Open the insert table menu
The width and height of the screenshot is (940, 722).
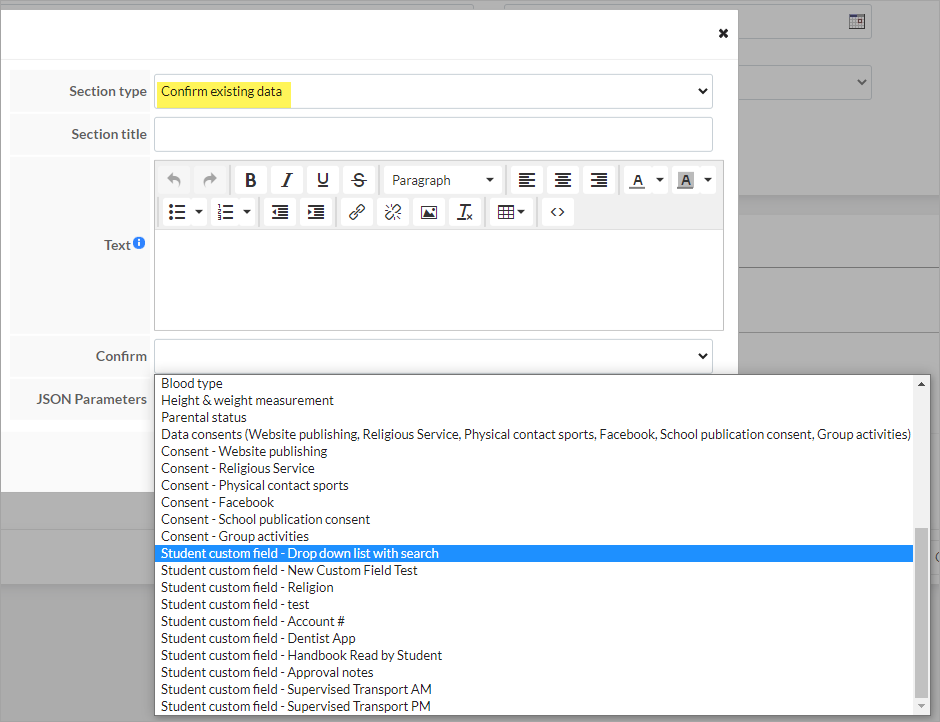coord(511,212)
